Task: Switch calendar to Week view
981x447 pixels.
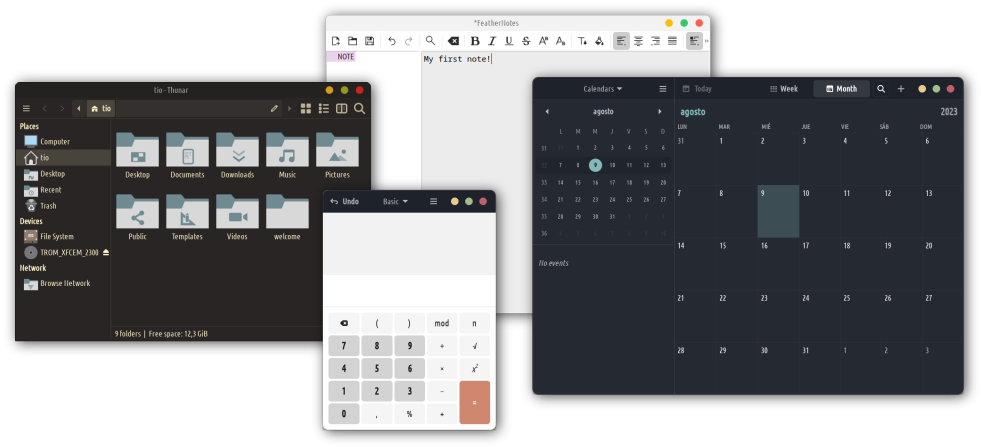Action: coord(784,89)
